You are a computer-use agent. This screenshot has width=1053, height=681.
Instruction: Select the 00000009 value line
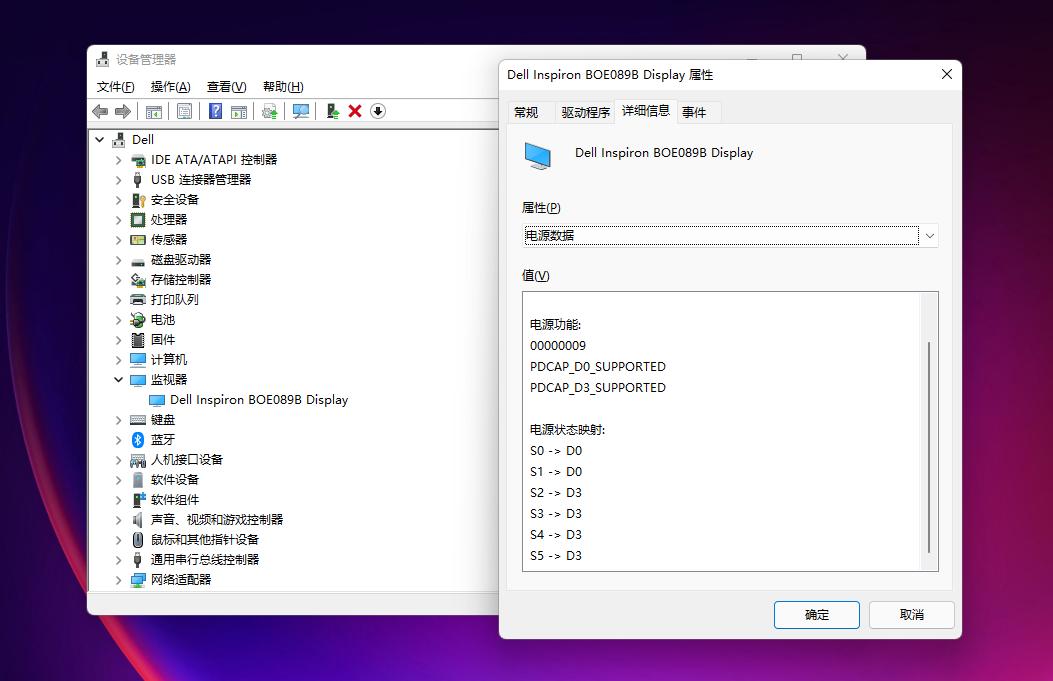pyautogui.click(x=557, y=346)
